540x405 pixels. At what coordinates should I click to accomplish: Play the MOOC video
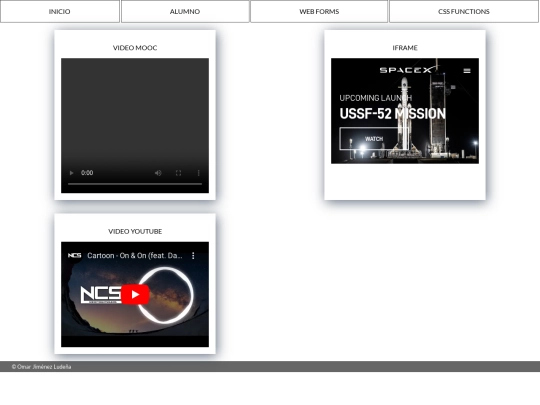pos(72,173)
